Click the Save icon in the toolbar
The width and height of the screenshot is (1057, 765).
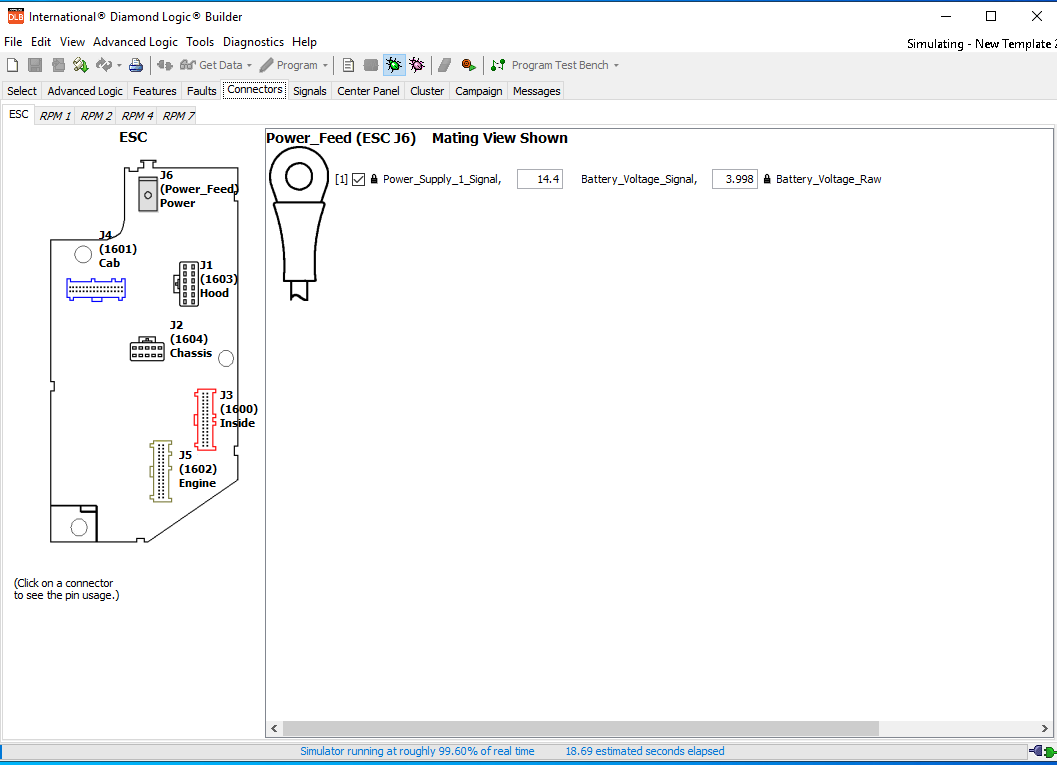click(x=34, y=64)
